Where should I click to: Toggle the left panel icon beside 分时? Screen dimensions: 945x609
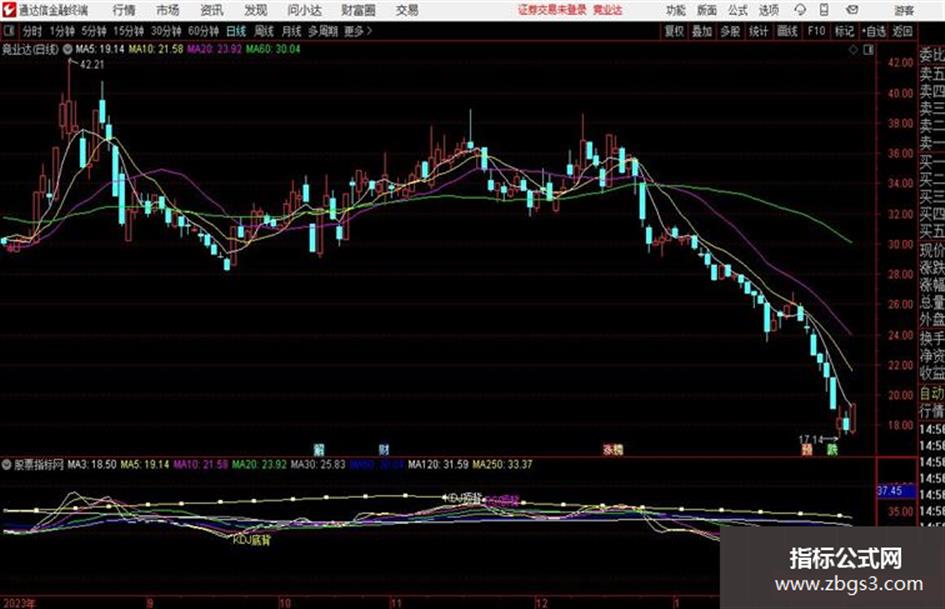[8, 31]
